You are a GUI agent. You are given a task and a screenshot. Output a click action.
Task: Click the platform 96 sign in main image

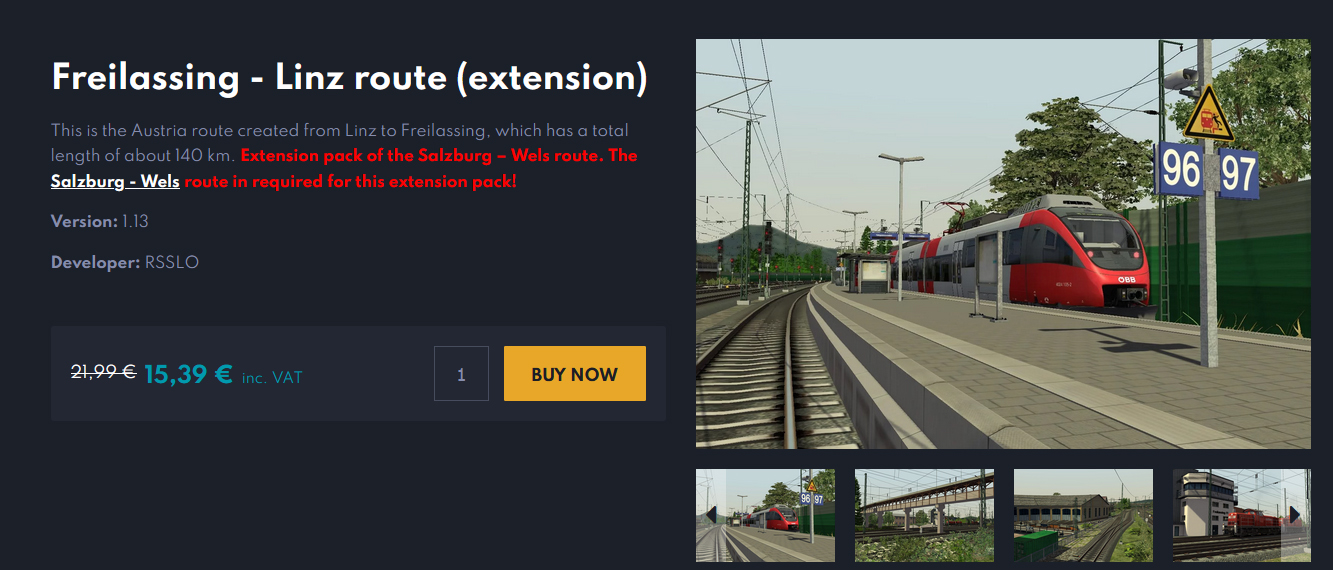[x=1181, y=171]
